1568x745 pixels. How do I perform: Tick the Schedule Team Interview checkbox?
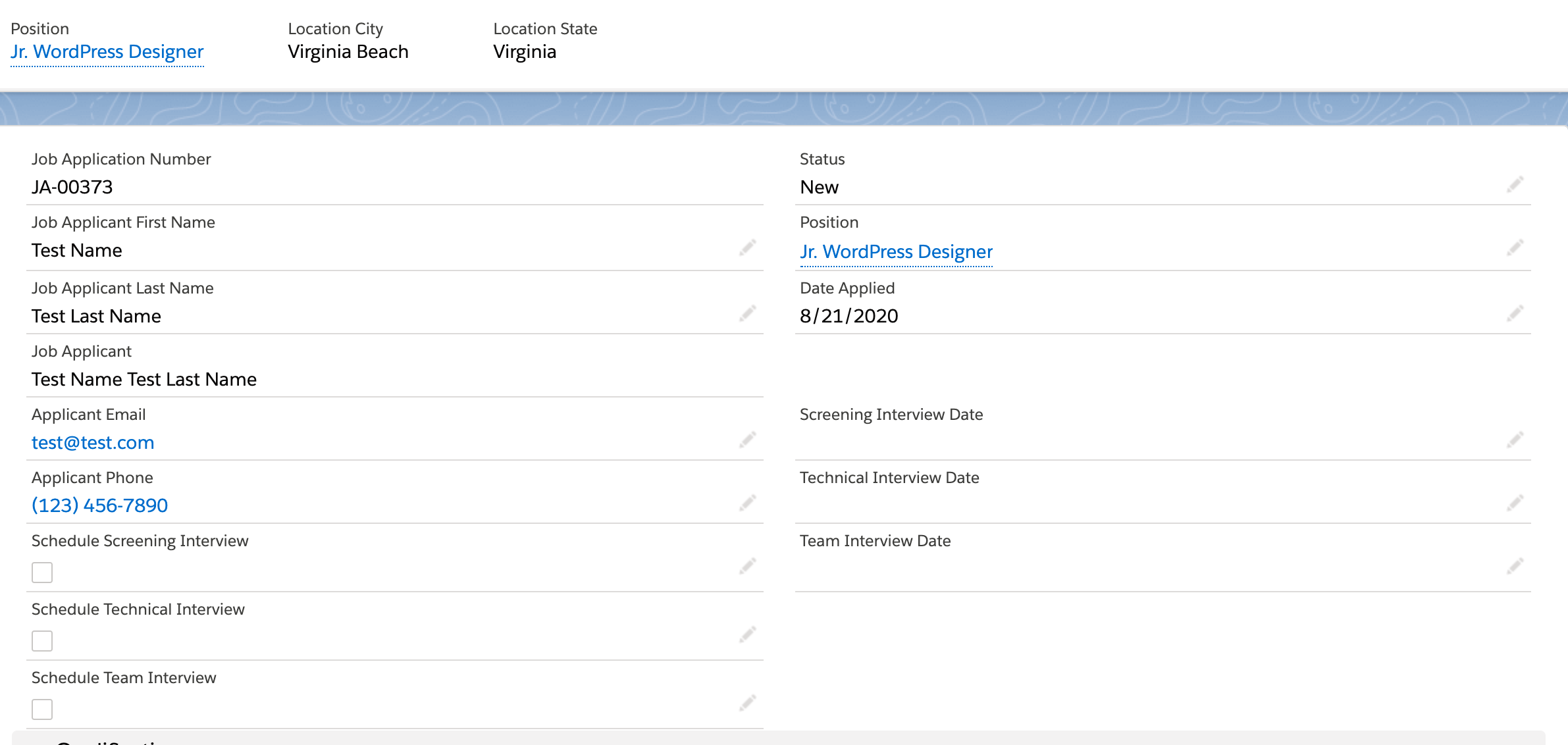(x=42, y=709)
